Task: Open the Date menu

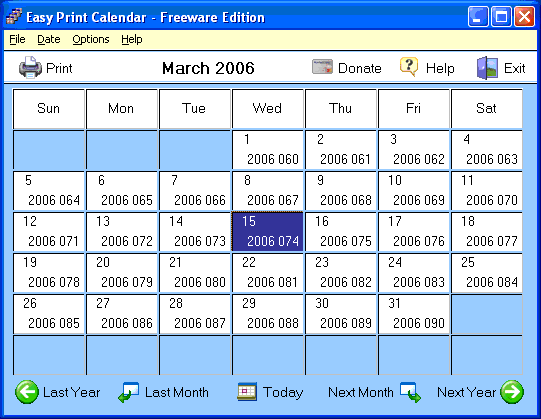Action: point(49,39)
